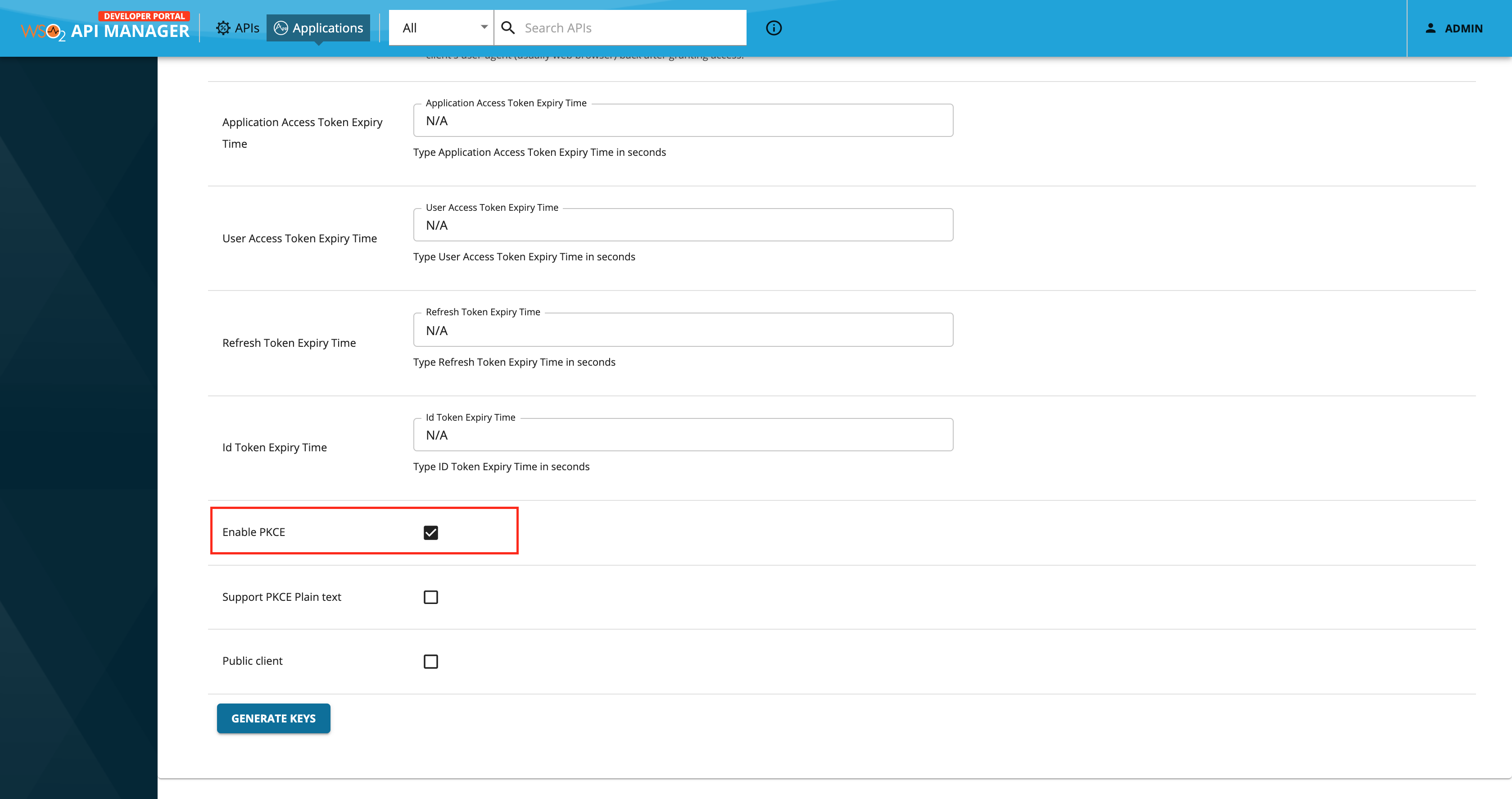The height and width of the screenshot is (799, 1512).
Task: Click the search magnifier icon
Action: pos(508,27)
